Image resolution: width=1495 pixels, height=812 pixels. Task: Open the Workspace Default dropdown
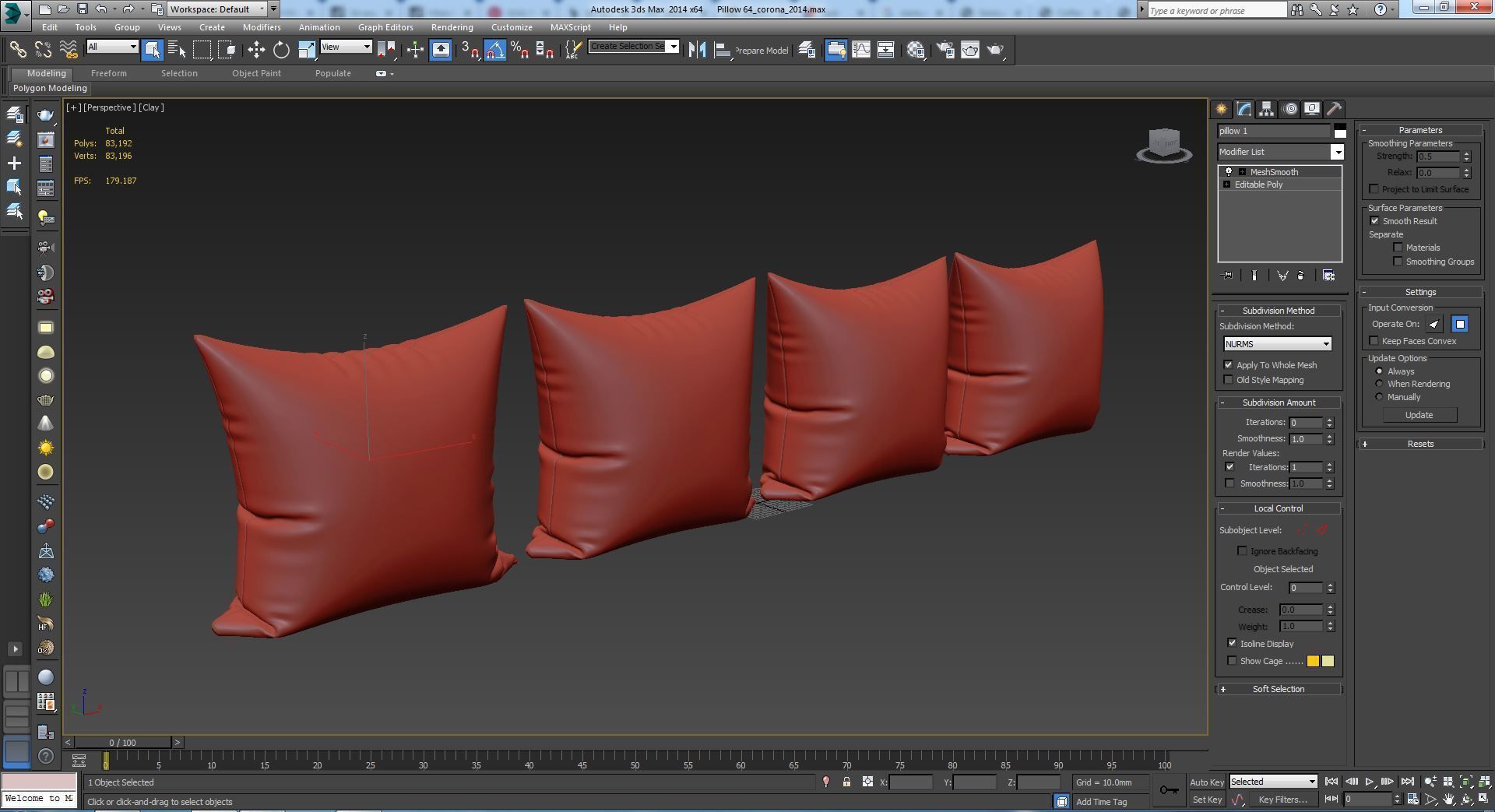(x=217, y=9)
